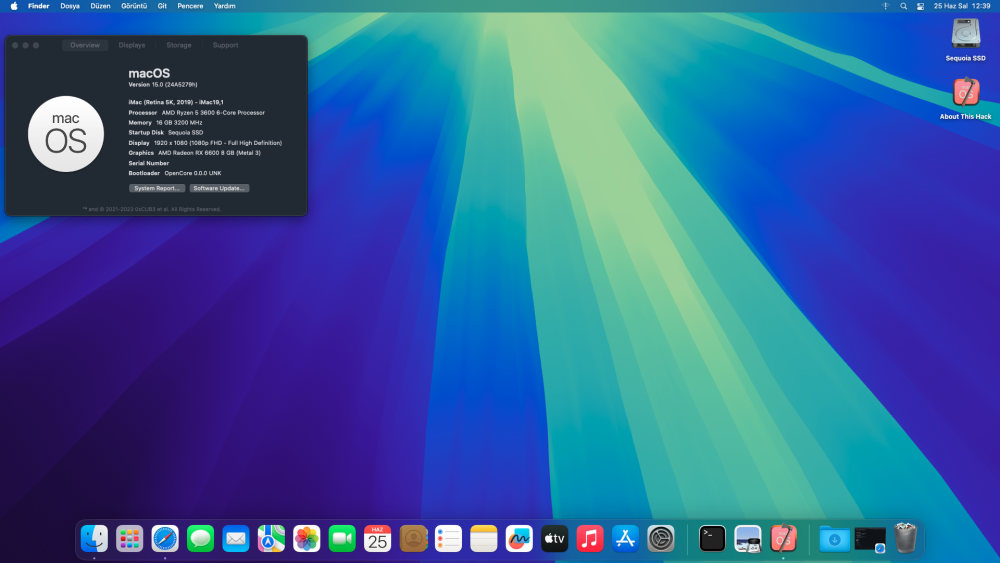
Task: Open Calendar showing 25 in the Dock
Action: pos(378,539)
